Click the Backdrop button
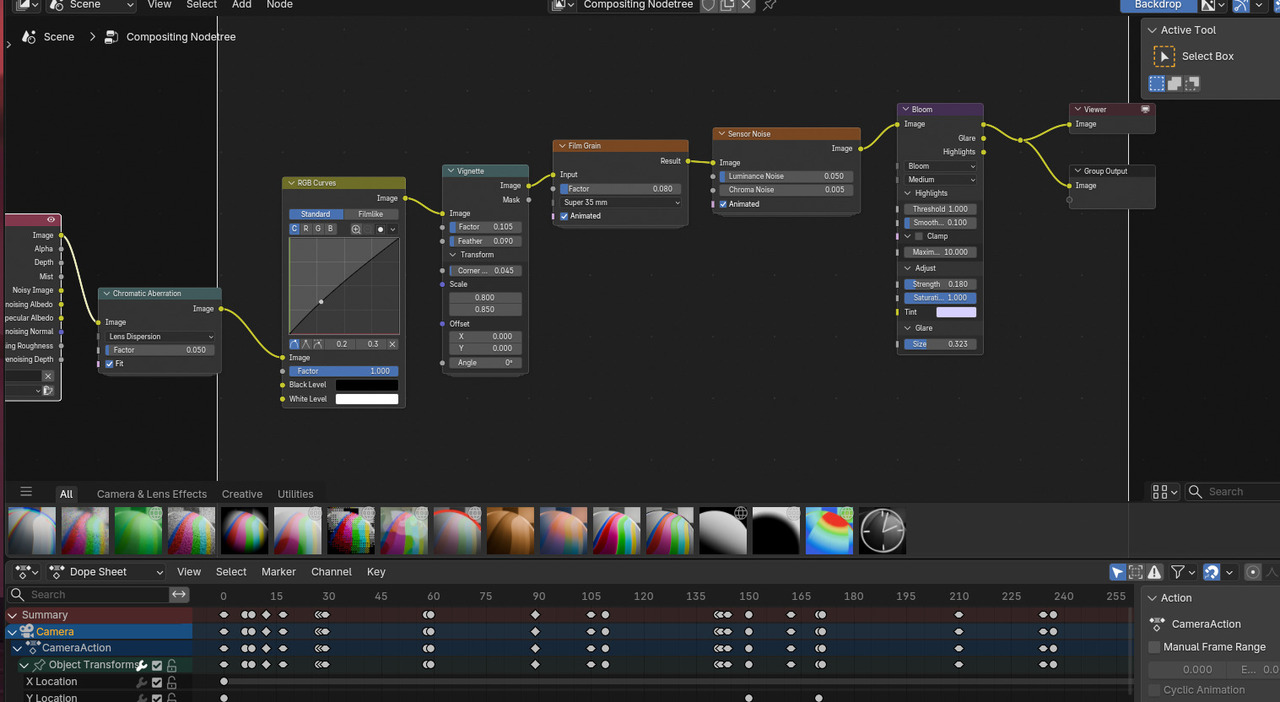Image resolution: width=1280 pixels, height=702 pixels. coord(1158,5)
